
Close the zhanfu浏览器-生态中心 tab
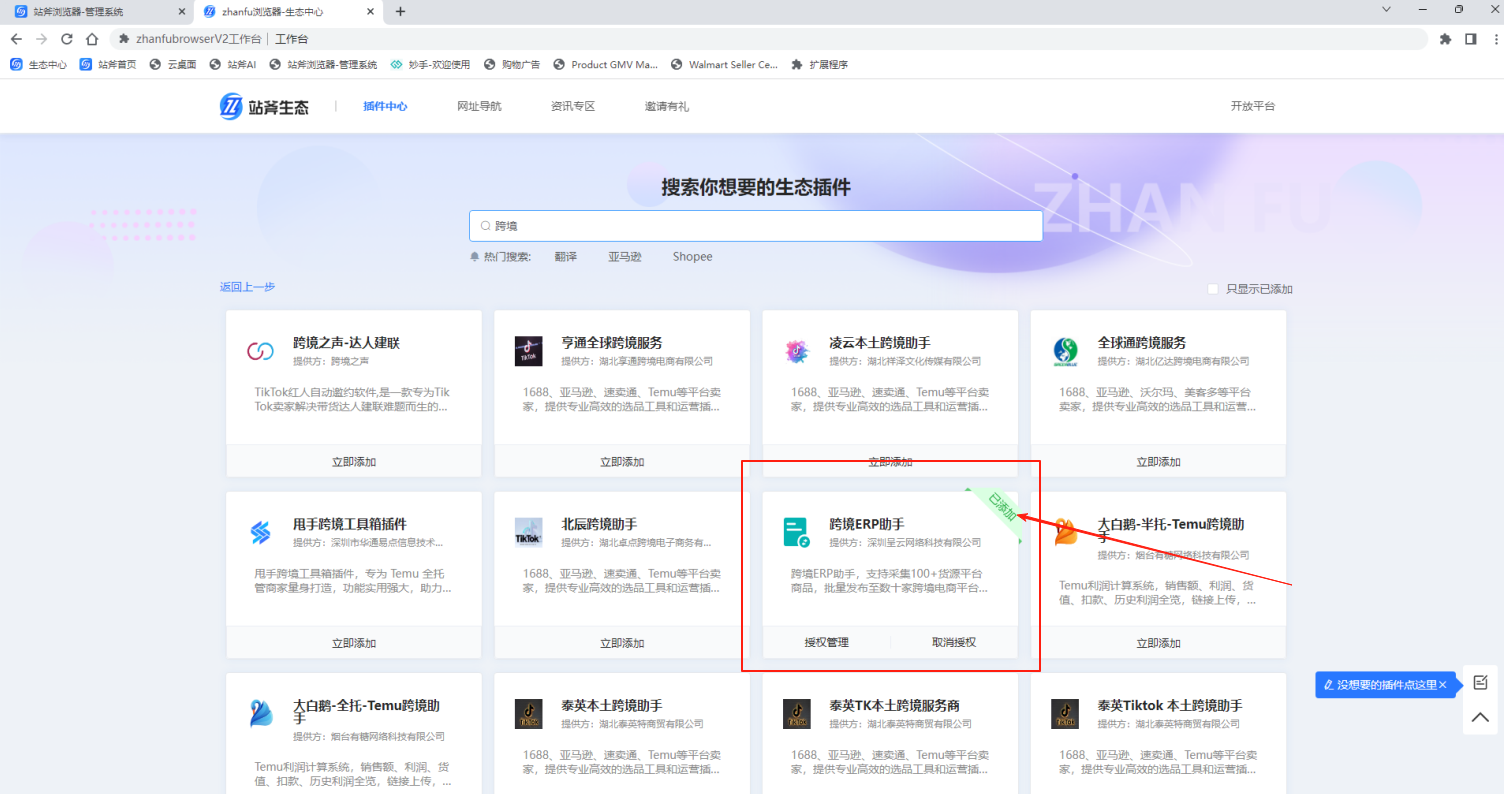click(x=370, y=12)
